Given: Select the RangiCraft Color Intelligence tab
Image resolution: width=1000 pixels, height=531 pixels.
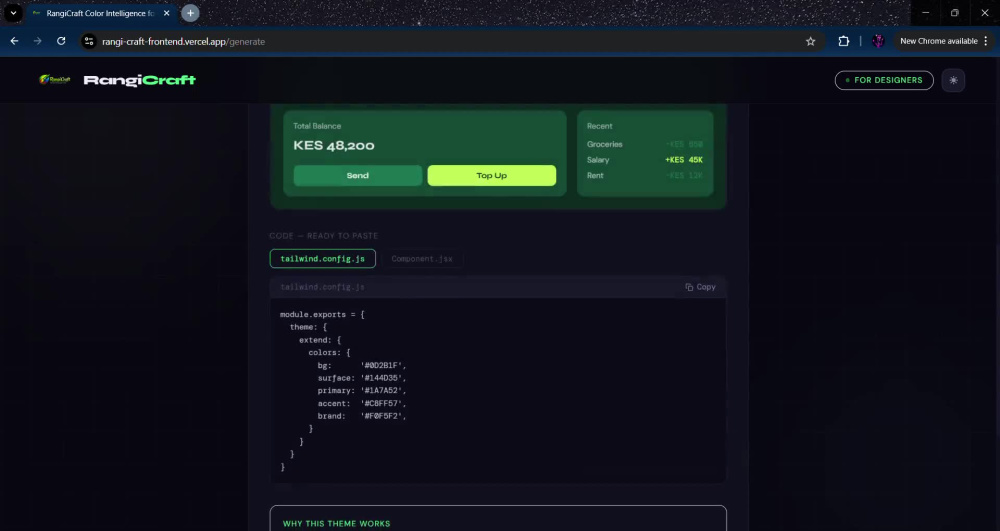Looking at the screenshot, I should tap(101, 13).
